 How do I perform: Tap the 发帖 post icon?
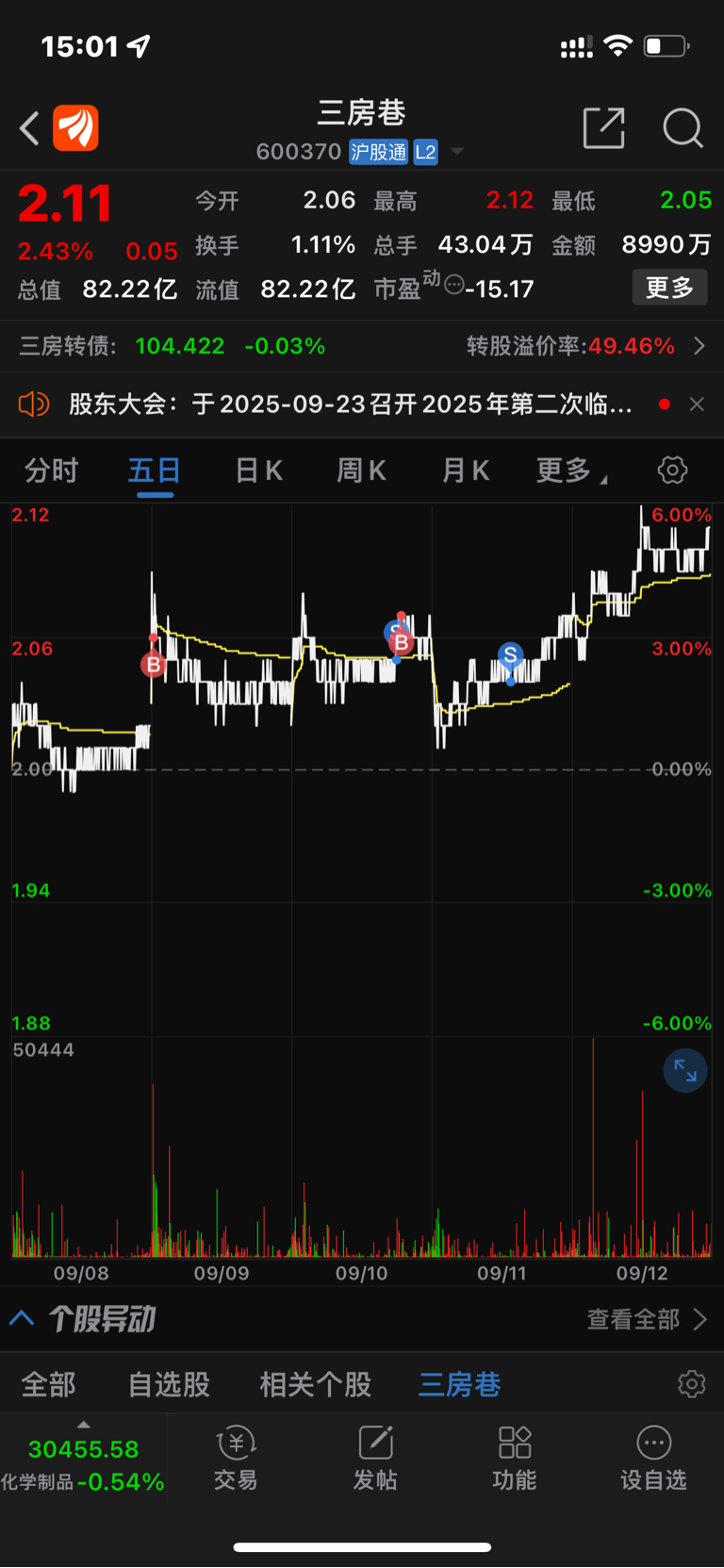375,1458
